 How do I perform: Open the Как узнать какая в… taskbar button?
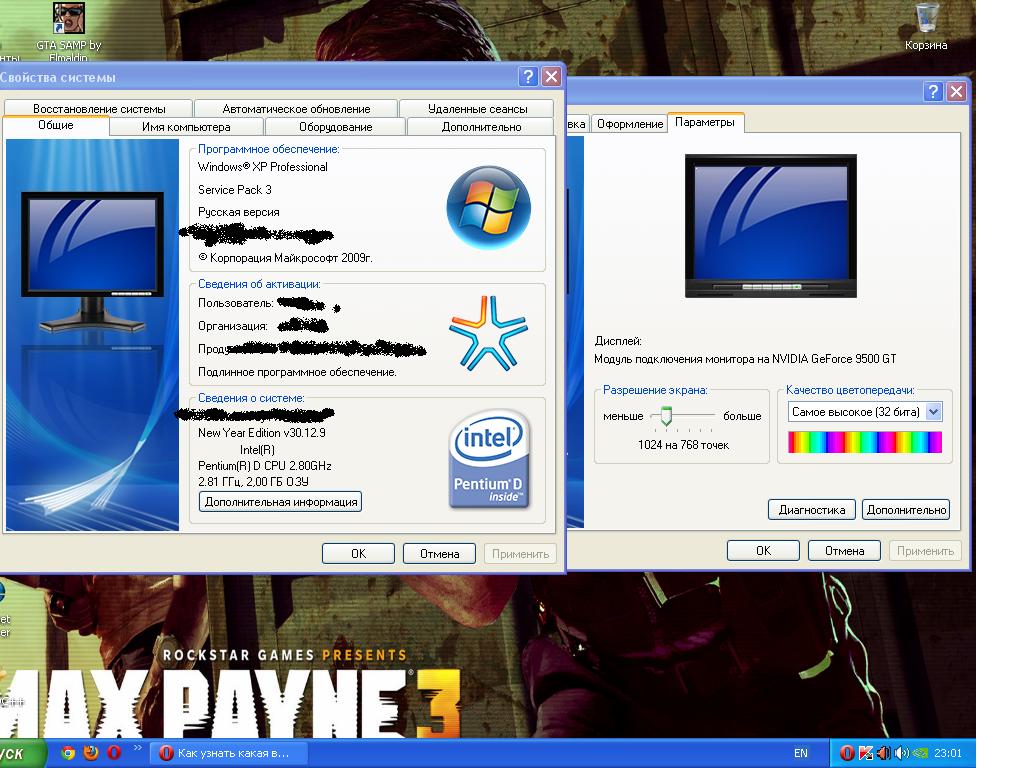click(x=229, y=753)
